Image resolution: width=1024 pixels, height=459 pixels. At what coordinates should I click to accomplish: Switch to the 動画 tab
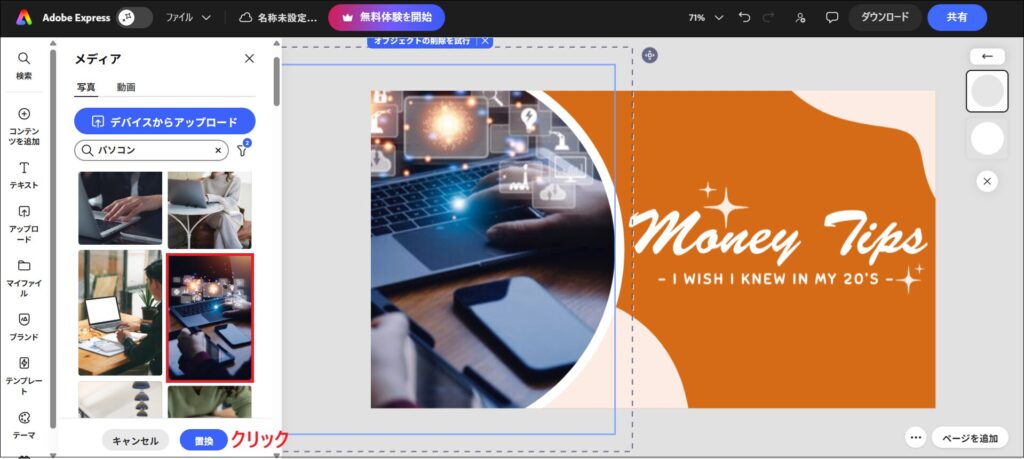126,87
